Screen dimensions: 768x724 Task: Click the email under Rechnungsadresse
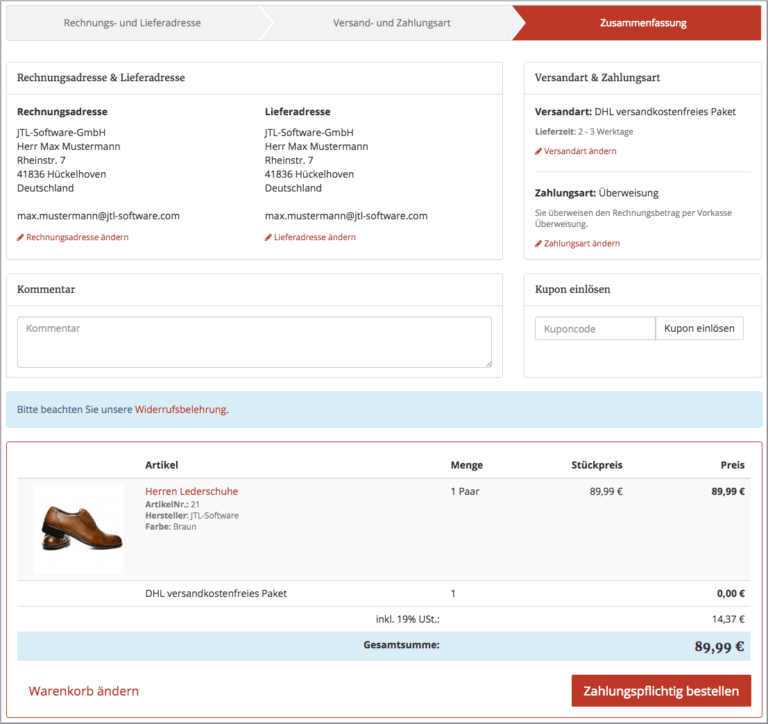pos(98,216)
